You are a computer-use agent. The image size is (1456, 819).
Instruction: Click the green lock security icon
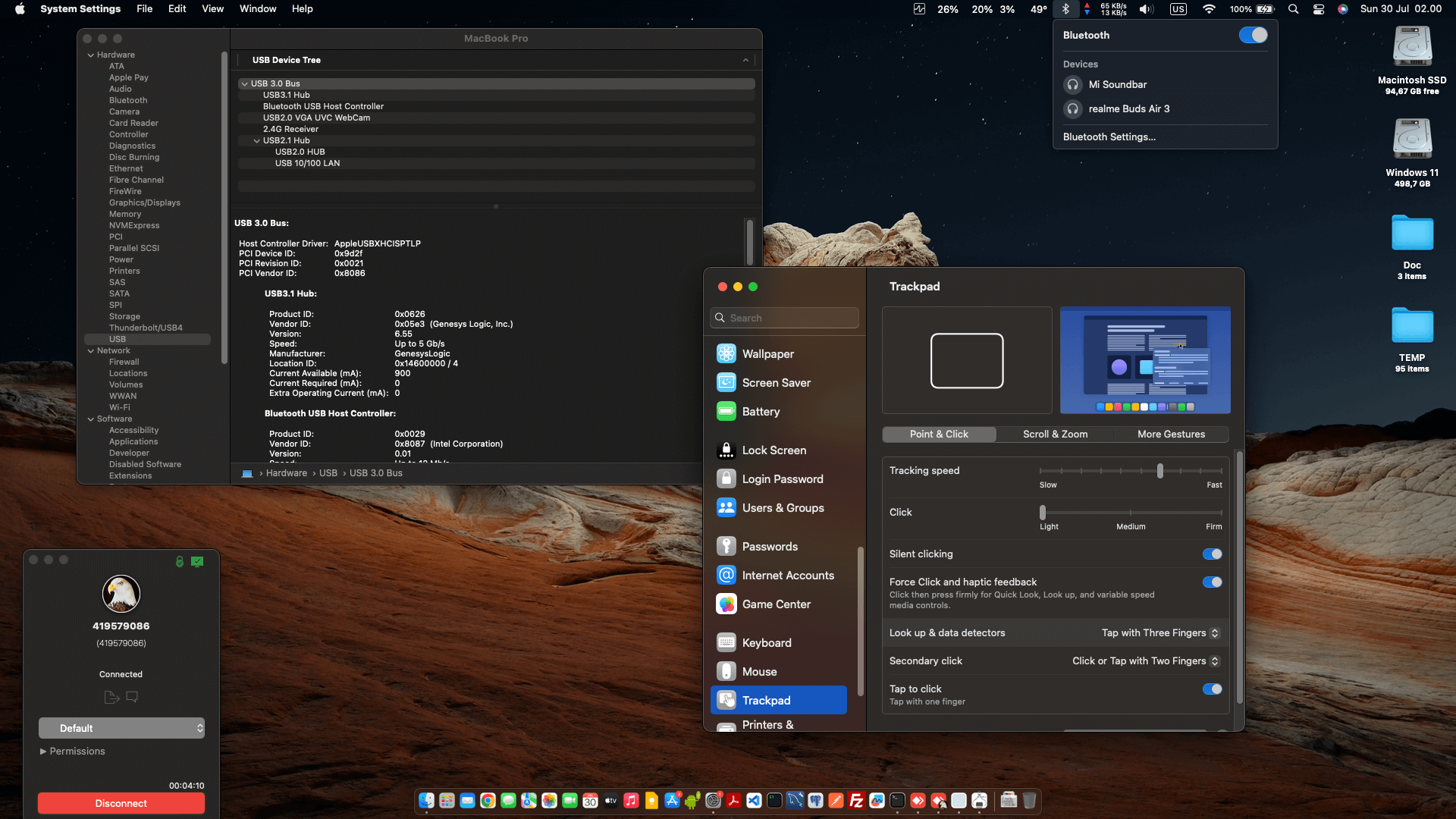pyautogui.click(x=180, y=561)
